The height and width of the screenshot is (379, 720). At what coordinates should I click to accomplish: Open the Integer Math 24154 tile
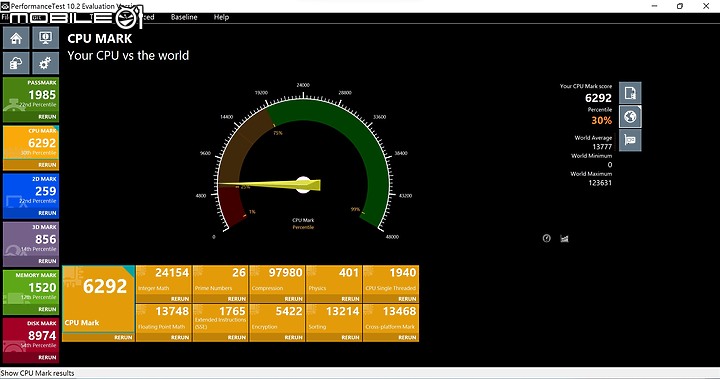[x=164, y=280]
